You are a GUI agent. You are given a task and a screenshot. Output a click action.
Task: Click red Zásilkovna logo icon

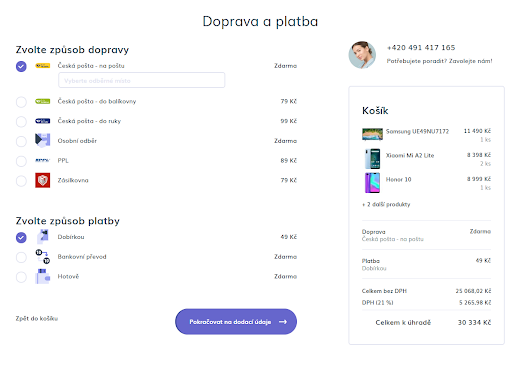pyautogui.click(x=43, y=180)
